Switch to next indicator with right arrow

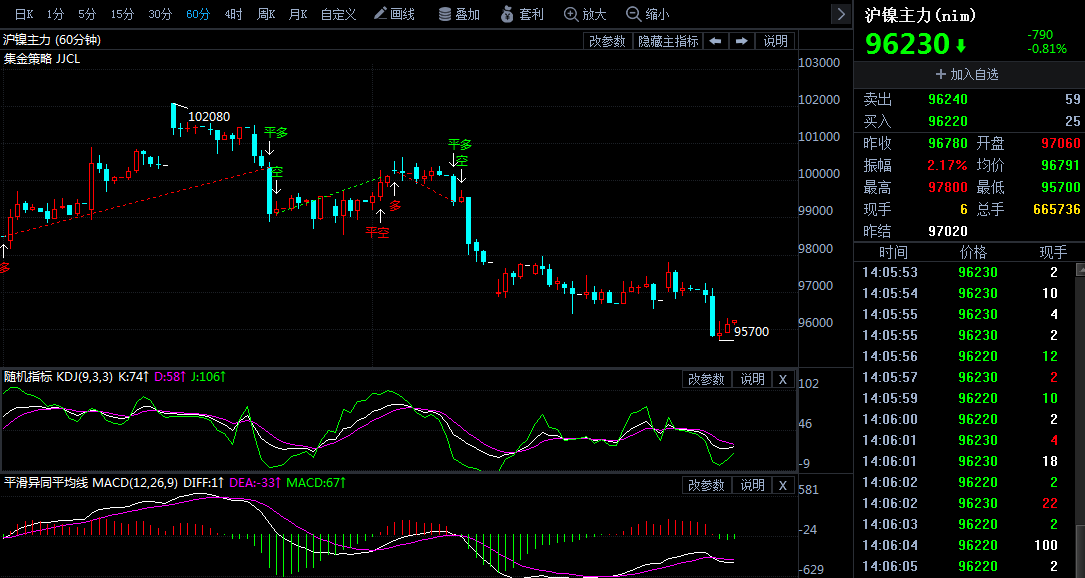tap(741, 41)
